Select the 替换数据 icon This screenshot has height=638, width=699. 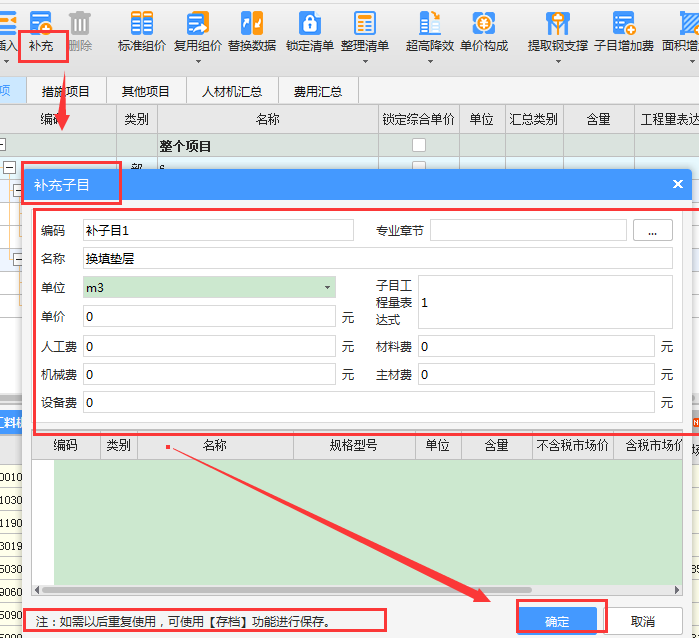252,24
